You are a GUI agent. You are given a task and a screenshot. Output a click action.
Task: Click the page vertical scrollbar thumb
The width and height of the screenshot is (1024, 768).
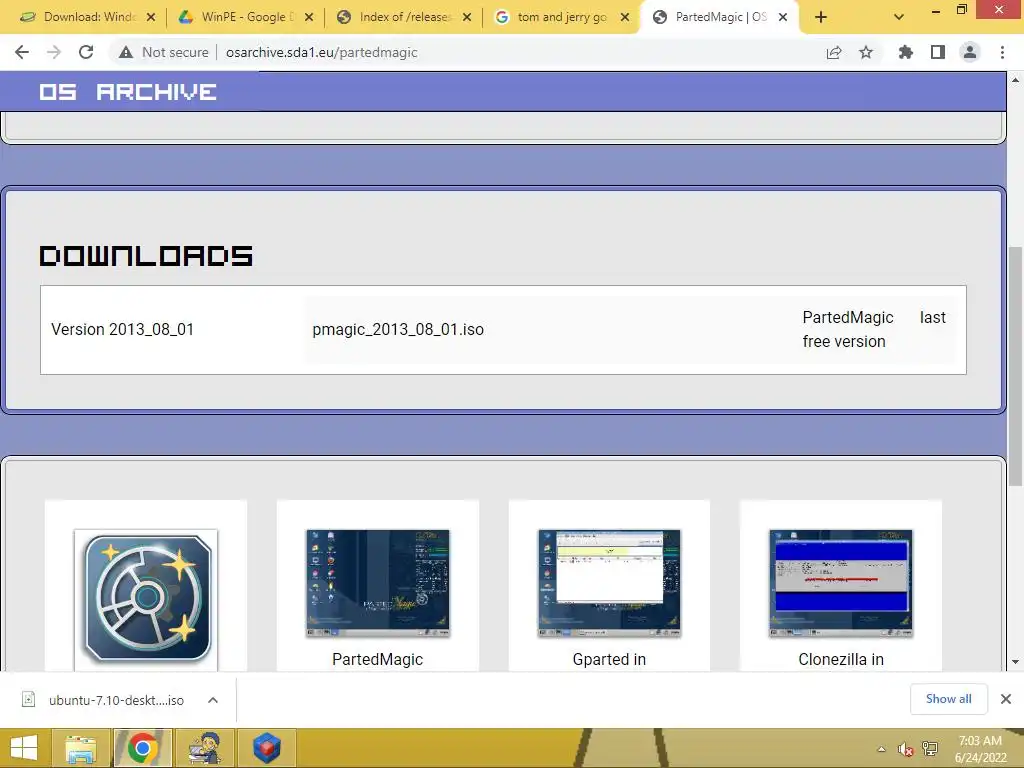[x=1015, y=366]
